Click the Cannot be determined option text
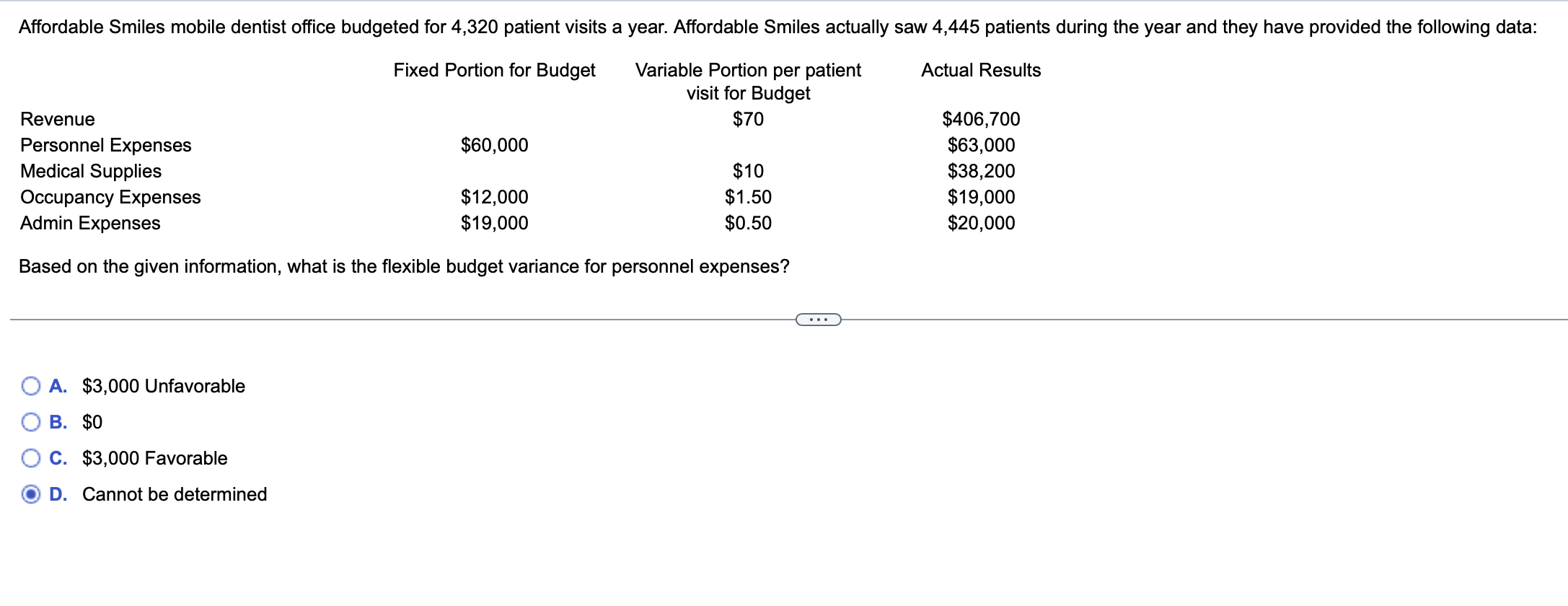This screenshot has width=1568, height=606. point(174,495)
